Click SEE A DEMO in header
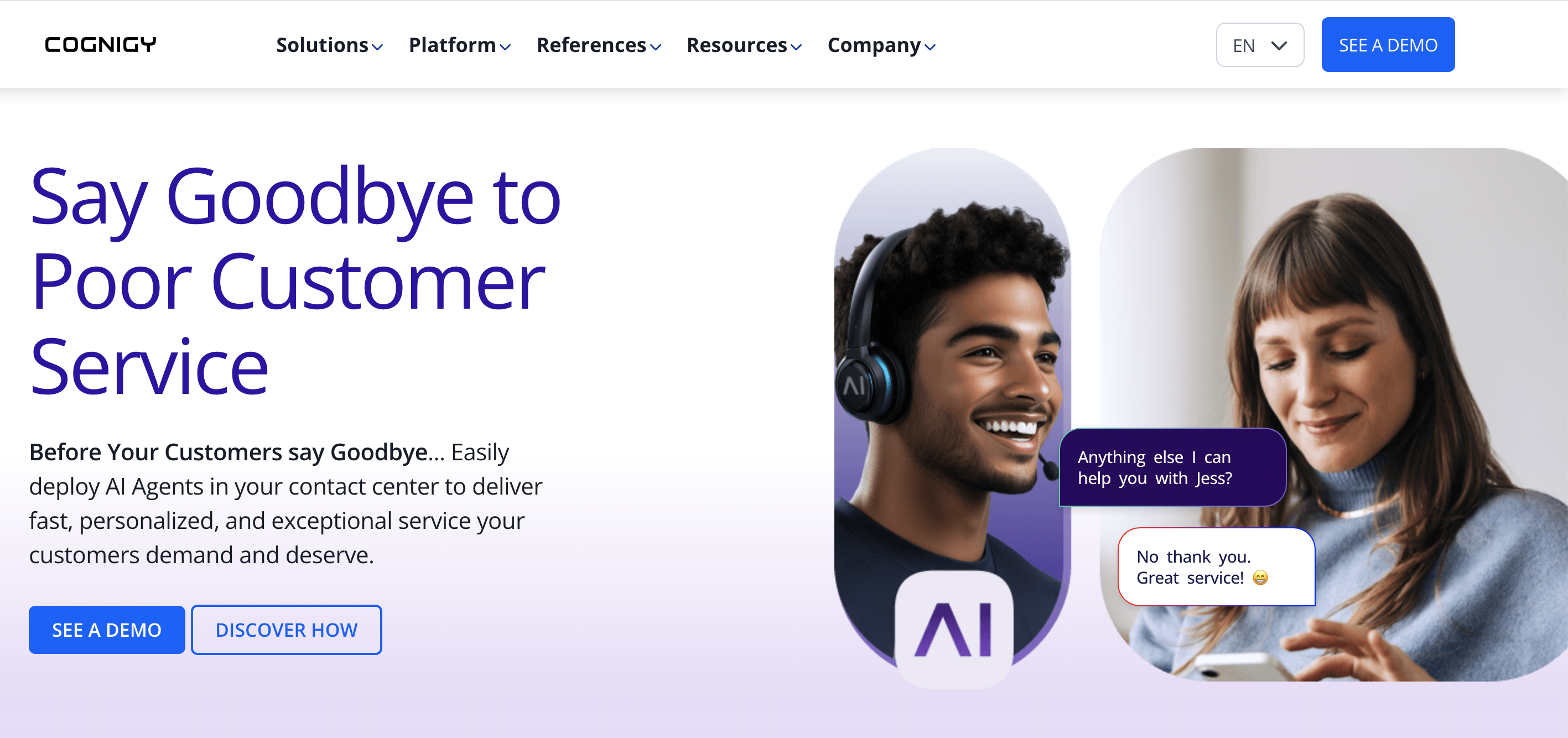The width and height of the screenshot is (1568, 738). click(x=1388, y=44)
